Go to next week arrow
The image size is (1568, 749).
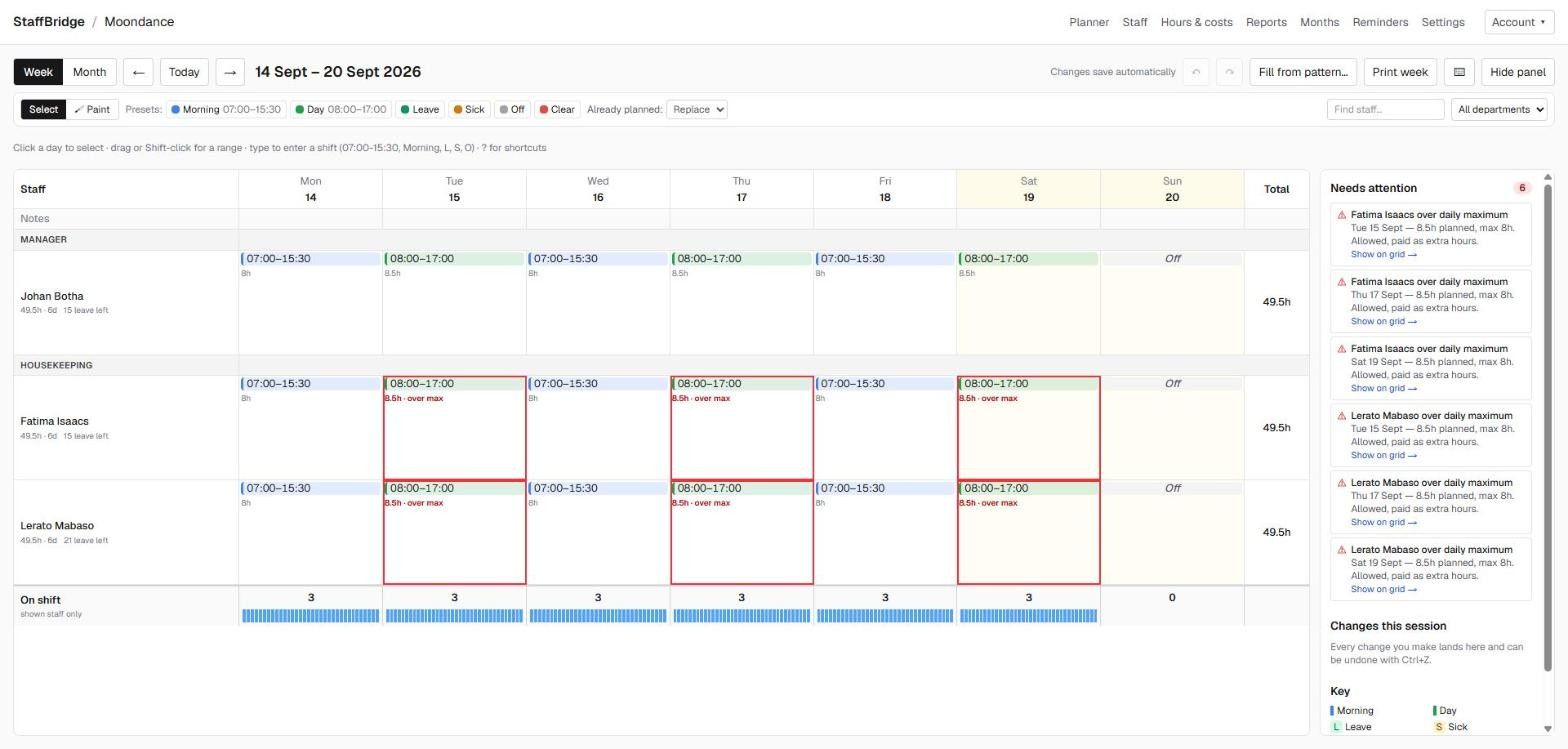point(230,72)
